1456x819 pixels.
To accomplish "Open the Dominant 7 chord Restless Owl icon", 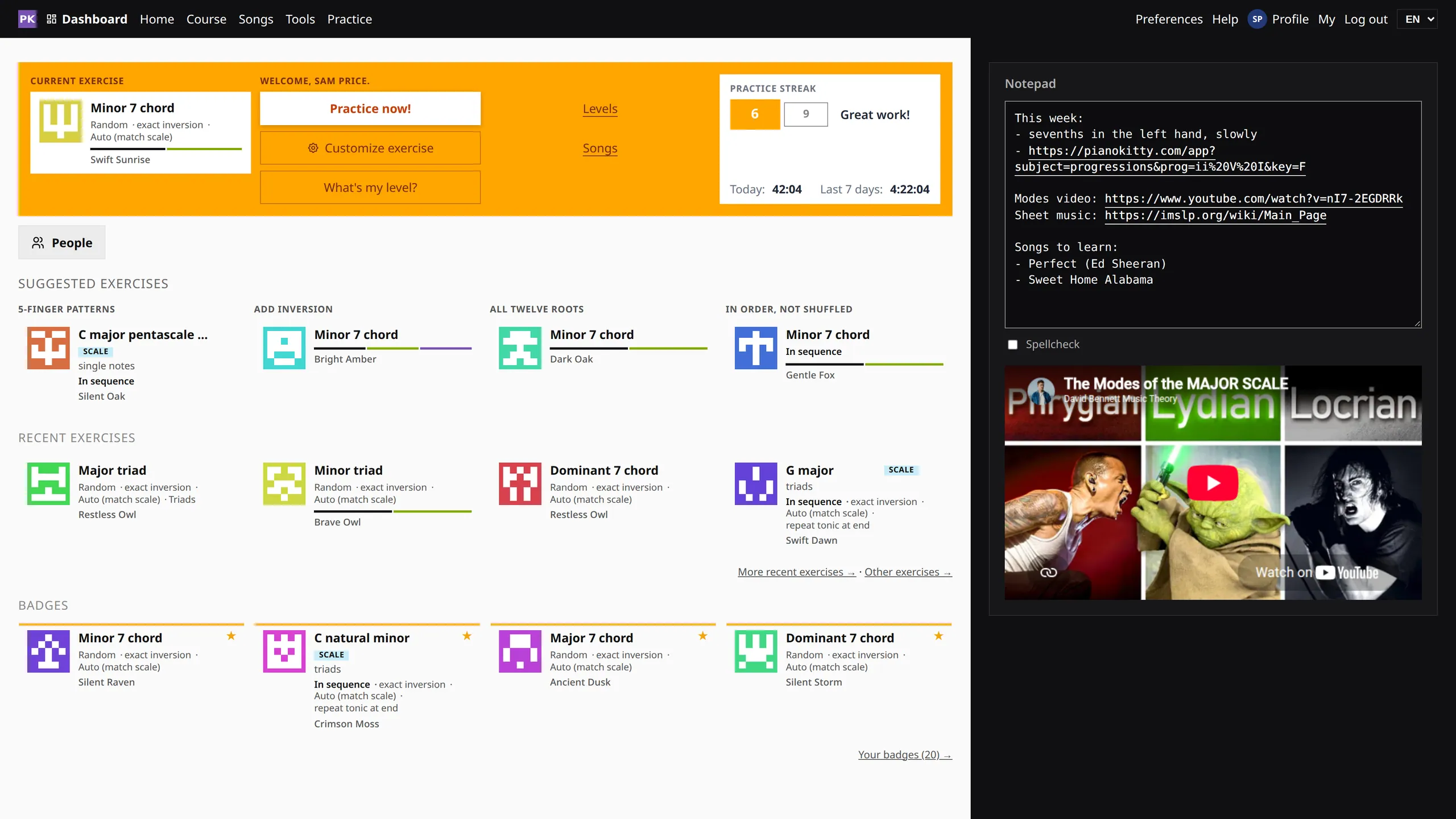I will 520,483.
